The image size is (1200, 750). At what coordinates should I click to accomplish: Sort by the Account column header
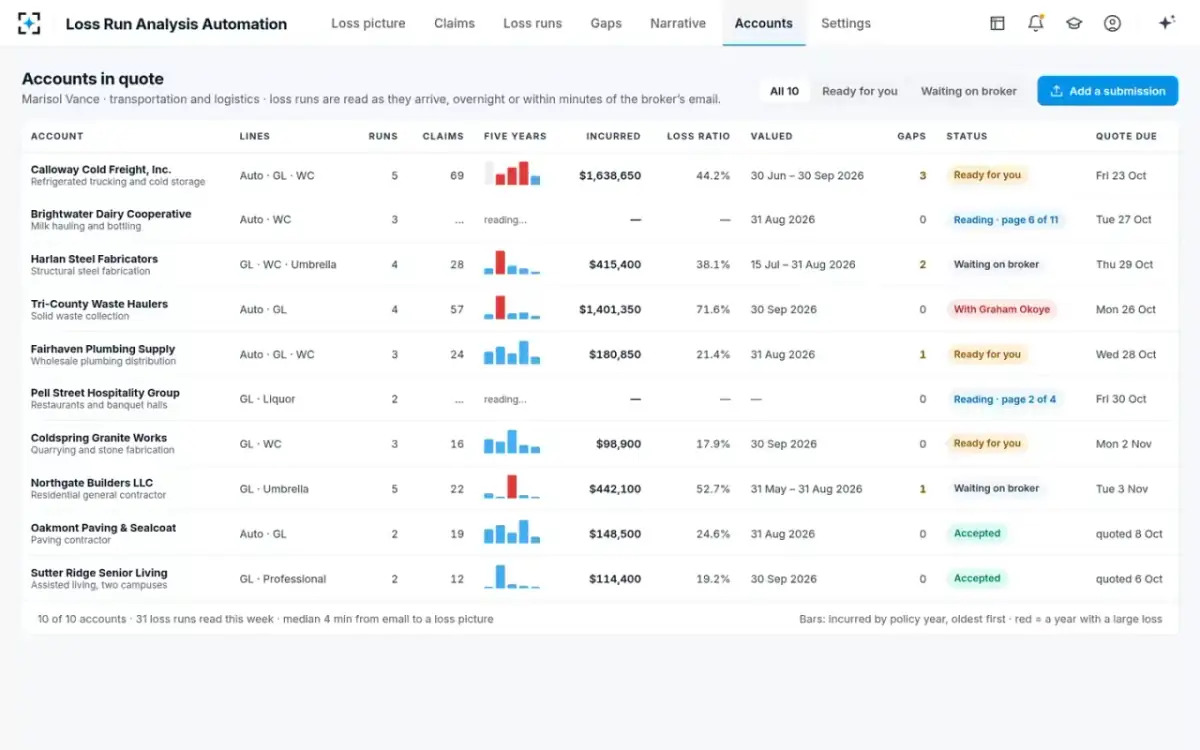[x=57, y=136]
